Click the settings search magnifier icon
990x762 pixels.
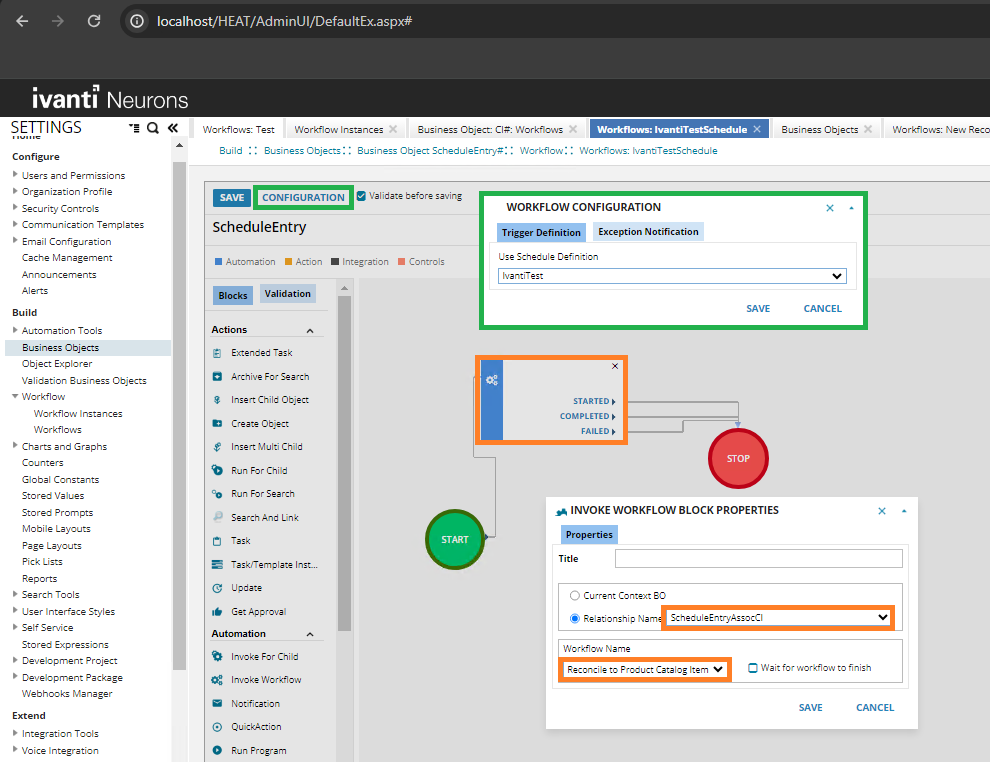tap(153, 128)
